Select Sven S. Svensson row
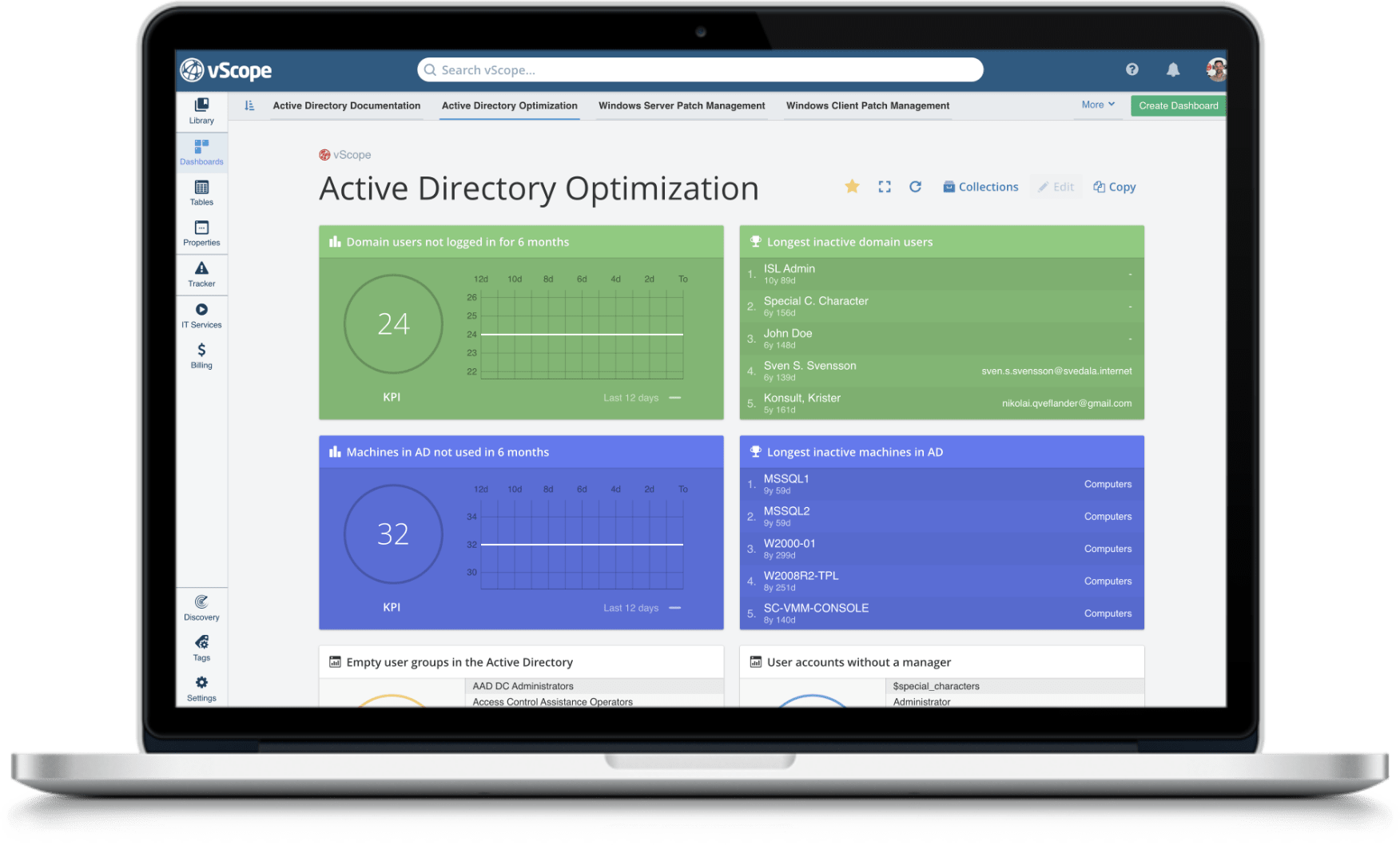1400x845 pixels. pyautogui.click(x=941, y=371)
